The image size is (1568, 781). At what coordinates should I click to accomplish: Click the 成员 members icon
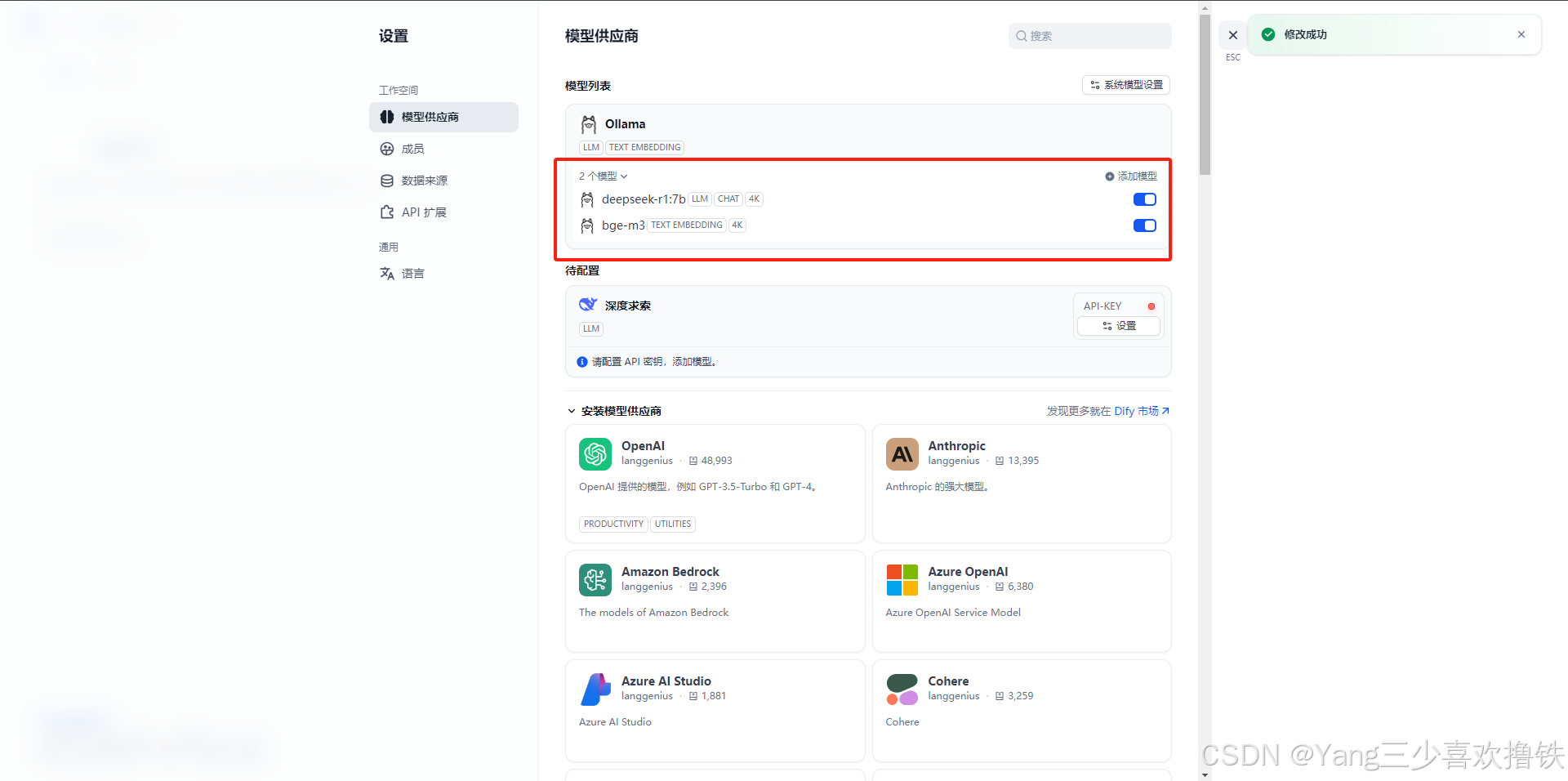[x=387, y=149]
